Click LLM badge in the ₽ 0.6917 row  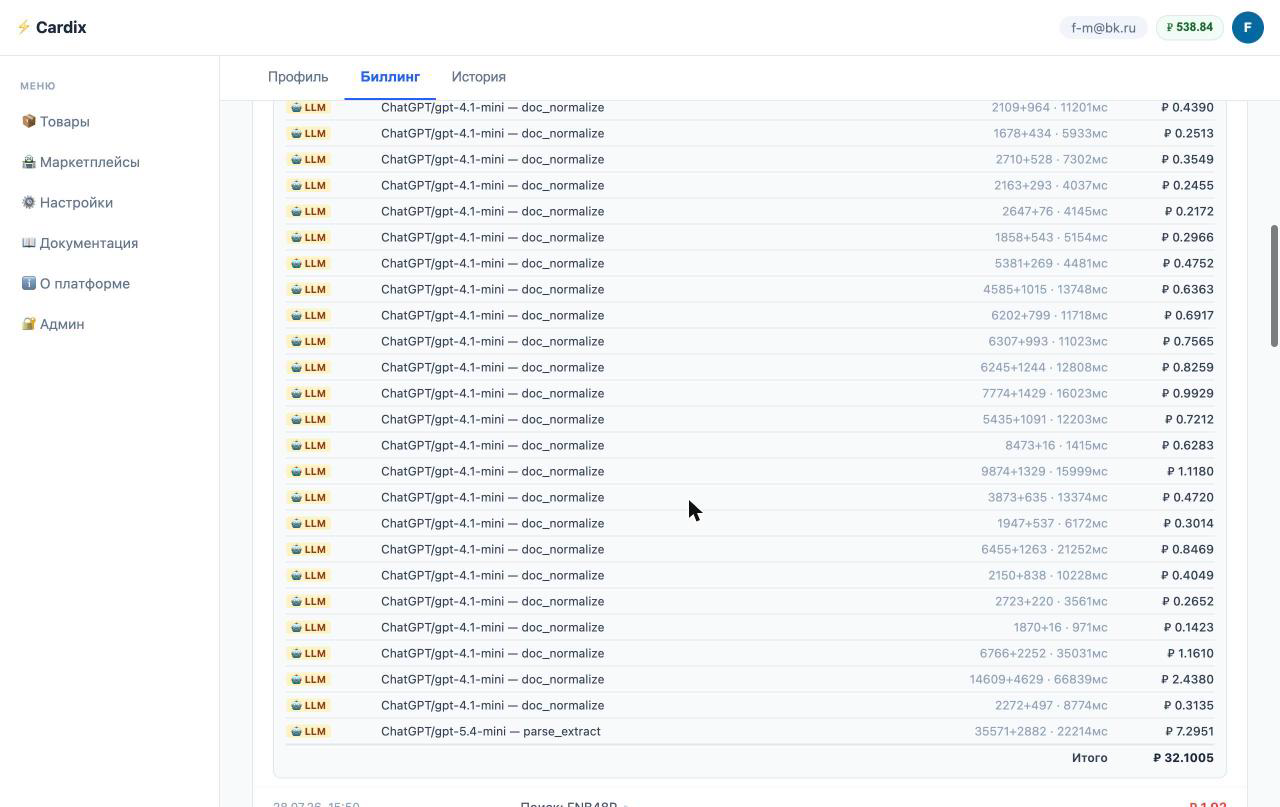coord(308,315)
